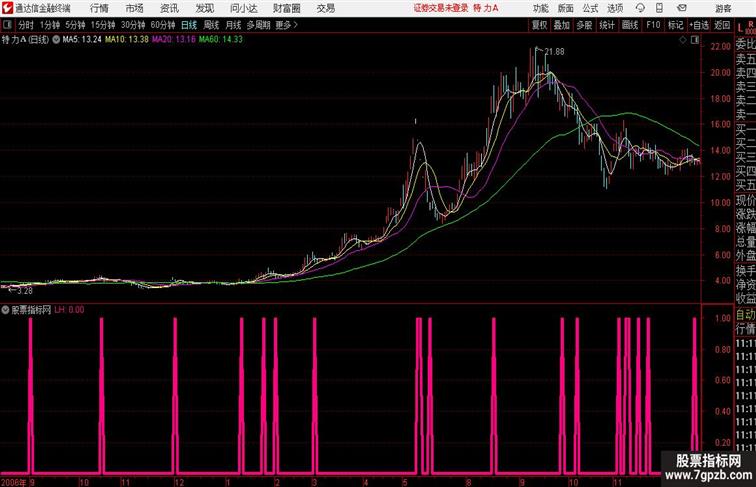Toggle the left panel icon beside 分时
Viewport: 756px width, 487px height.
7,25
